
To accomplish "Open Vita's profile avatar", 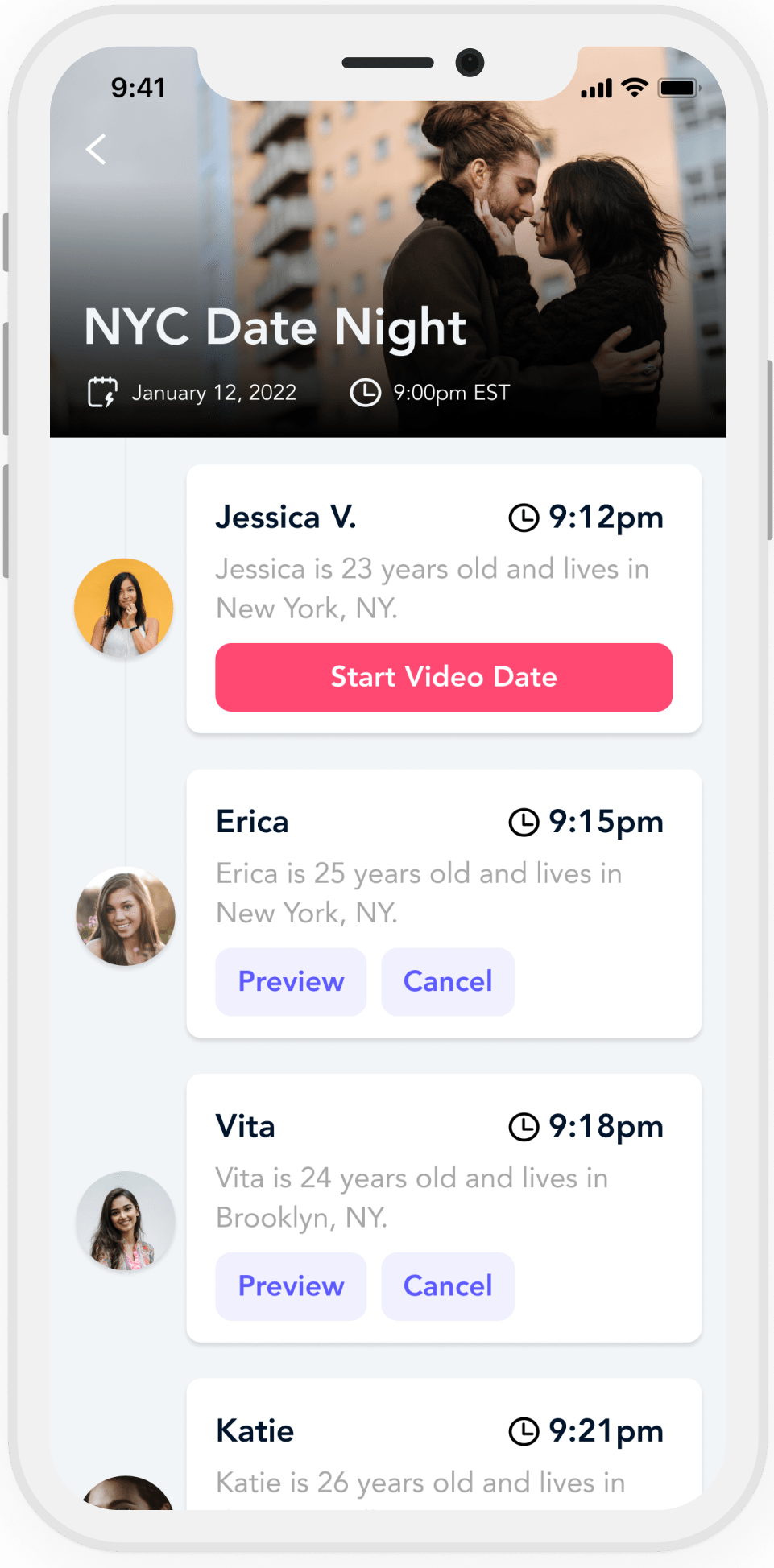I will [125, 1220].
